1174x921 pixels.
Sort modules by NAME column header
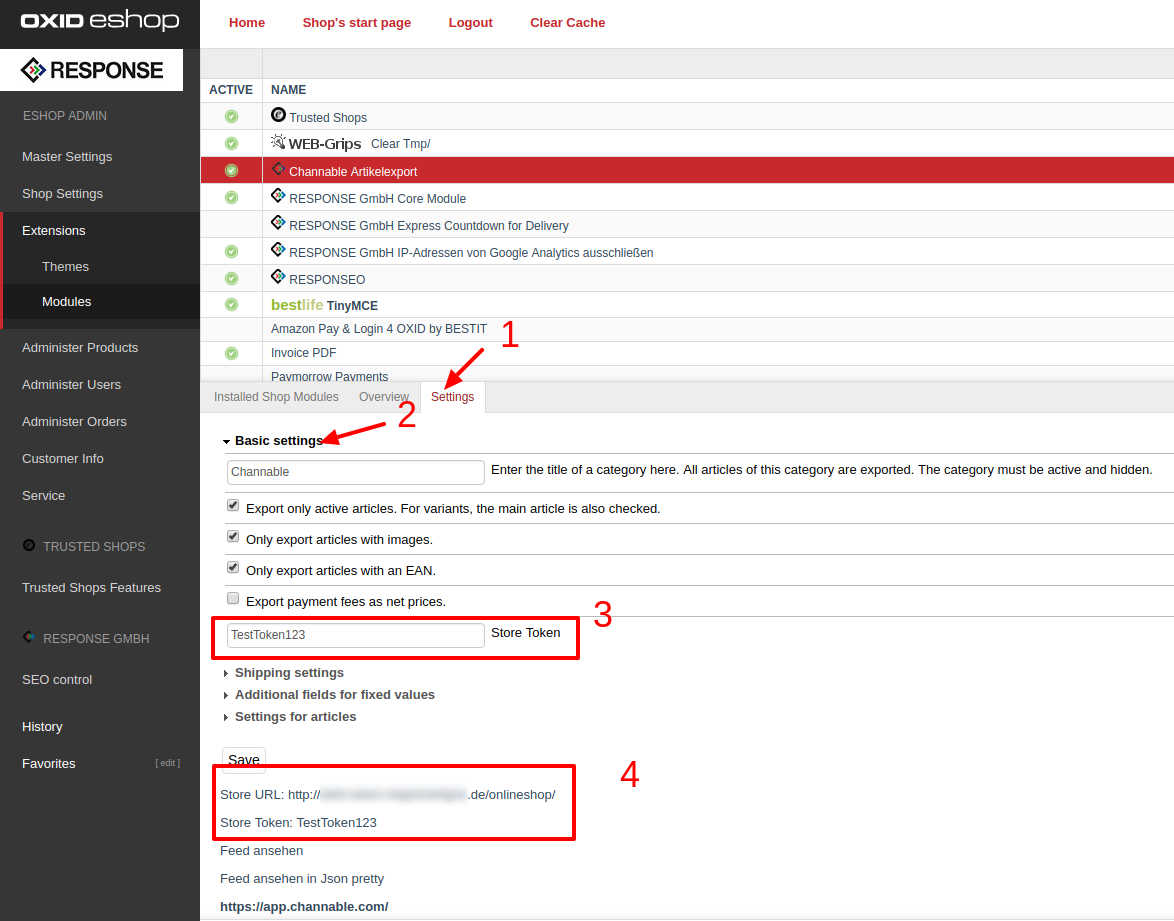point(288,90)
